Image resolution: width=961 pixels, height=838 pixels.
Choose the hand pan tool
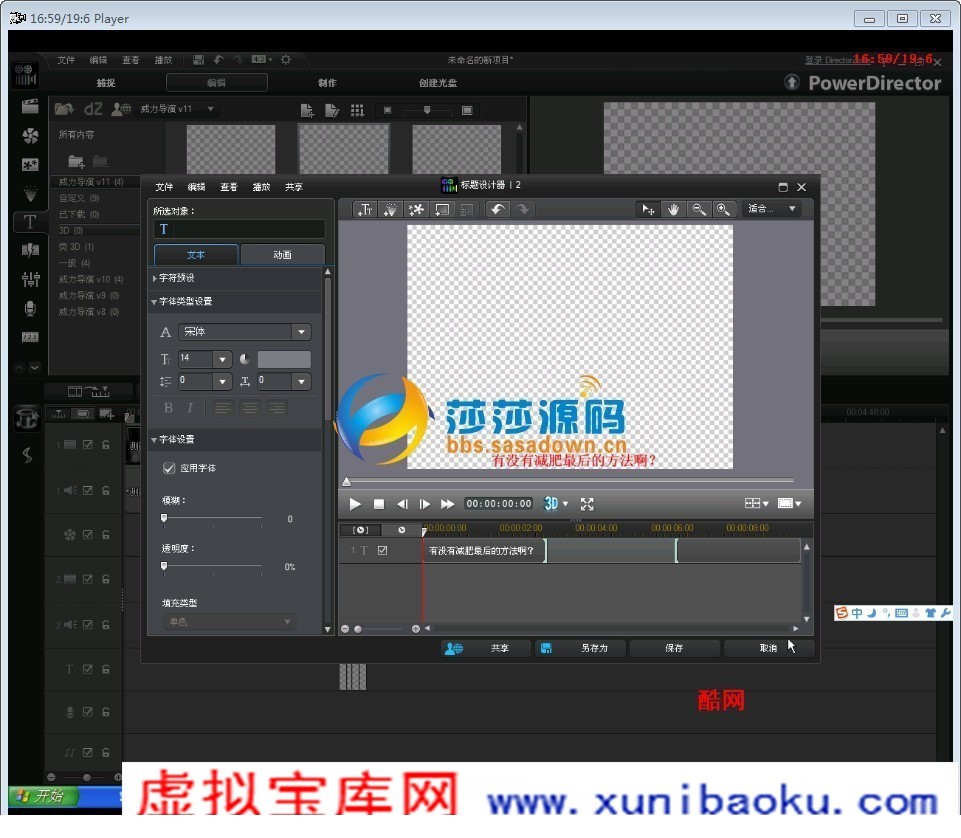click(x=674, y=210)
